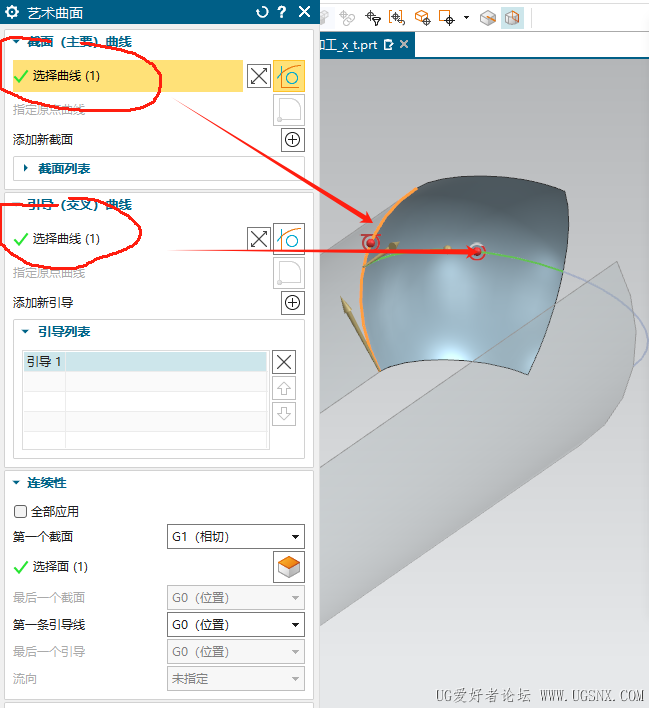
Task: Click the bracketed selection scope toolbar icon
Action: (x=397, y=18)
